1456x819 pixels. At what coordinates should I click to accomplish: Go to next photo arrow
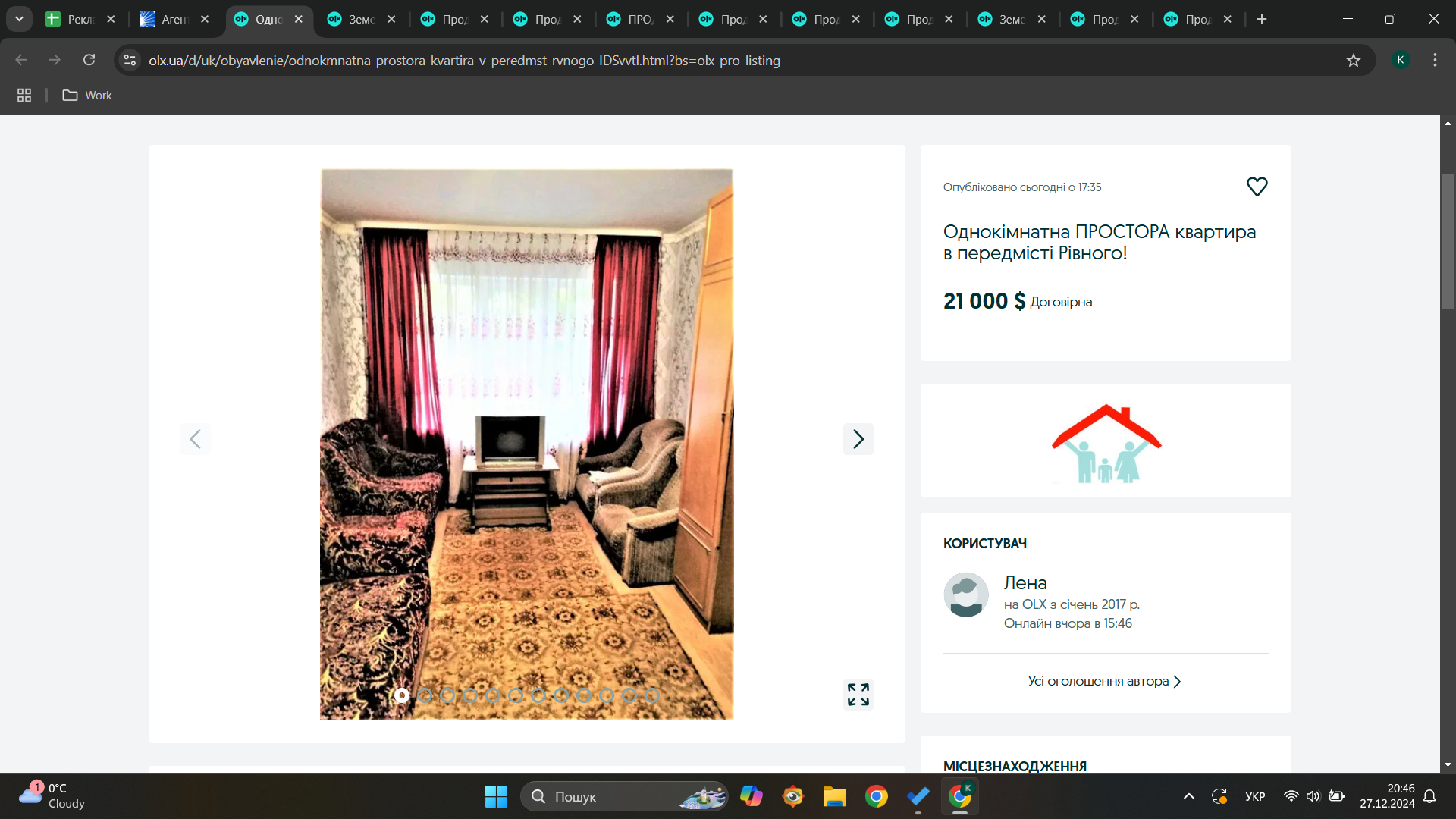click(858, 439)
